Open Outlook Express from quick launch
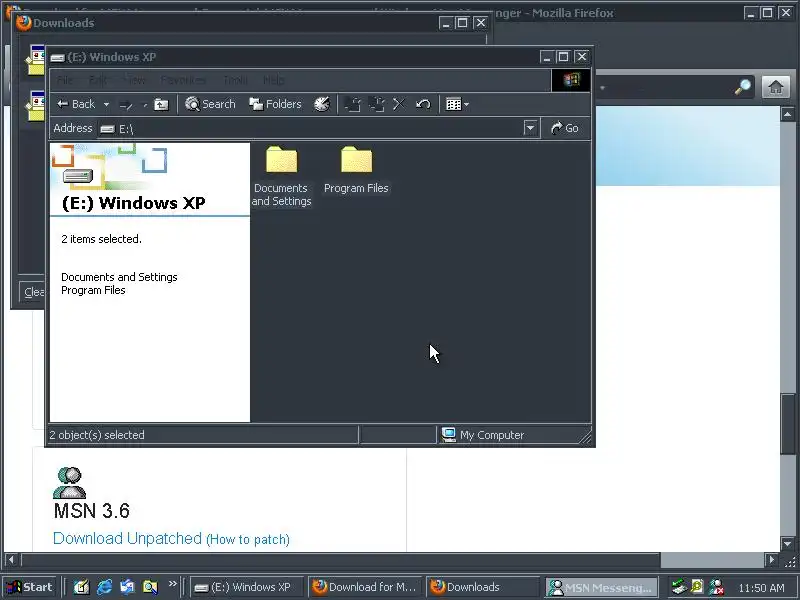This screenshot has width=800, height=600. [128, 587]
